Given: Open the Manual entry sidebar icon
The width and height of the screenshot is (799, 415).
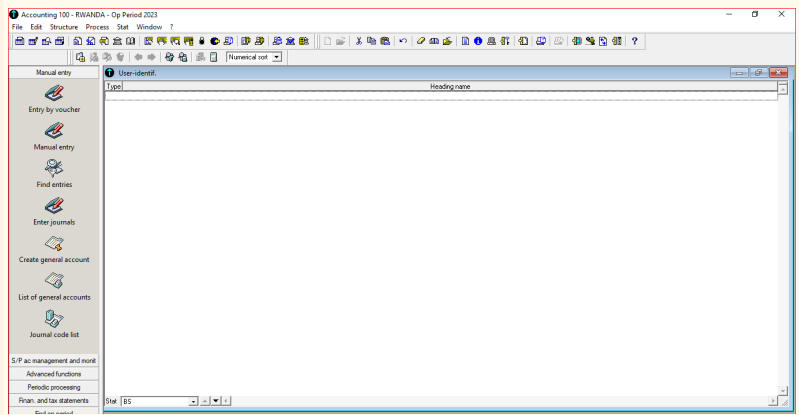Looking at the screenshot, I should point(54,131).
